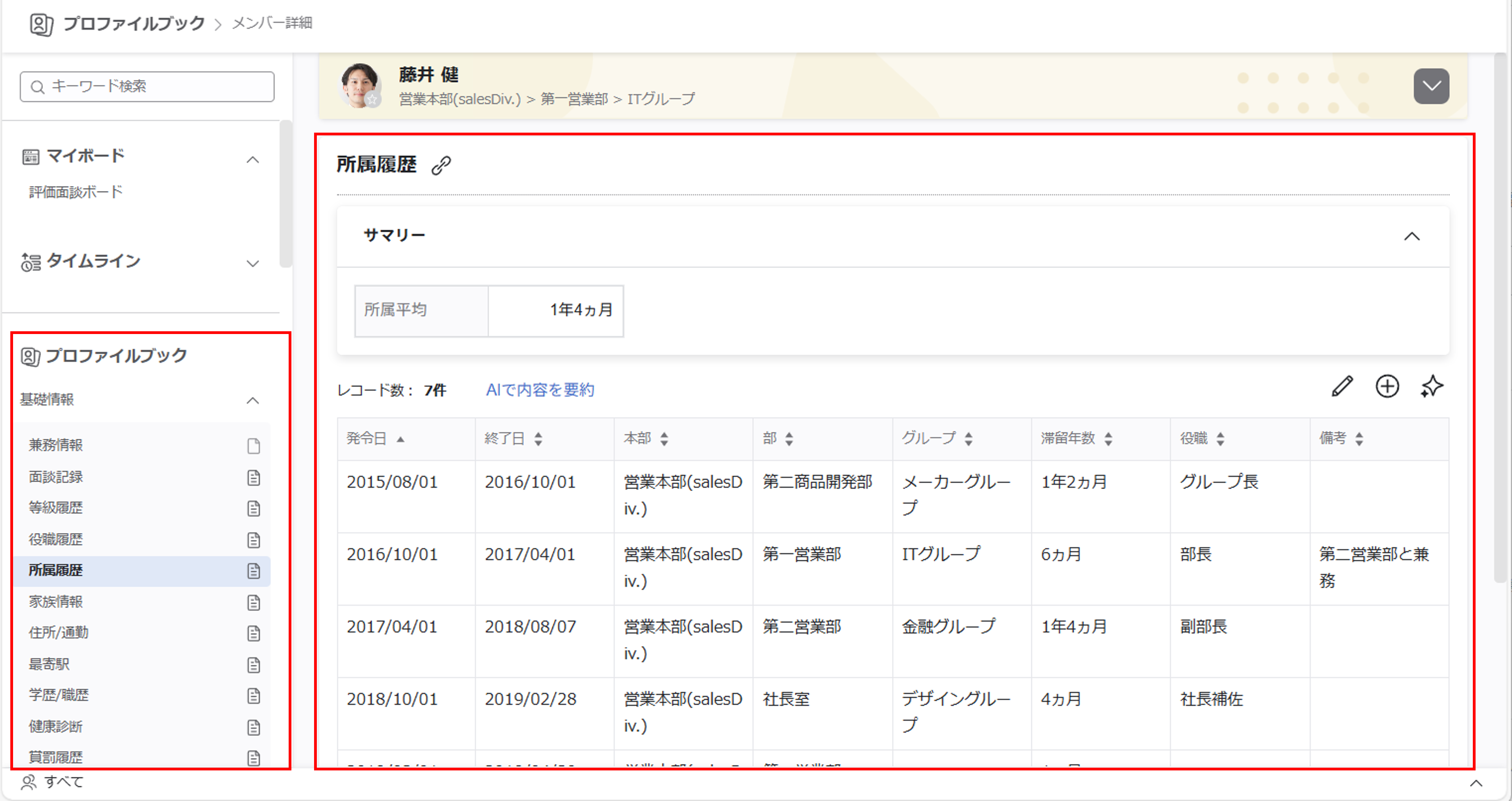Click the pencil edit icon above table
The width and height of the screenshot is (1512, 801).
point(1342,387)
